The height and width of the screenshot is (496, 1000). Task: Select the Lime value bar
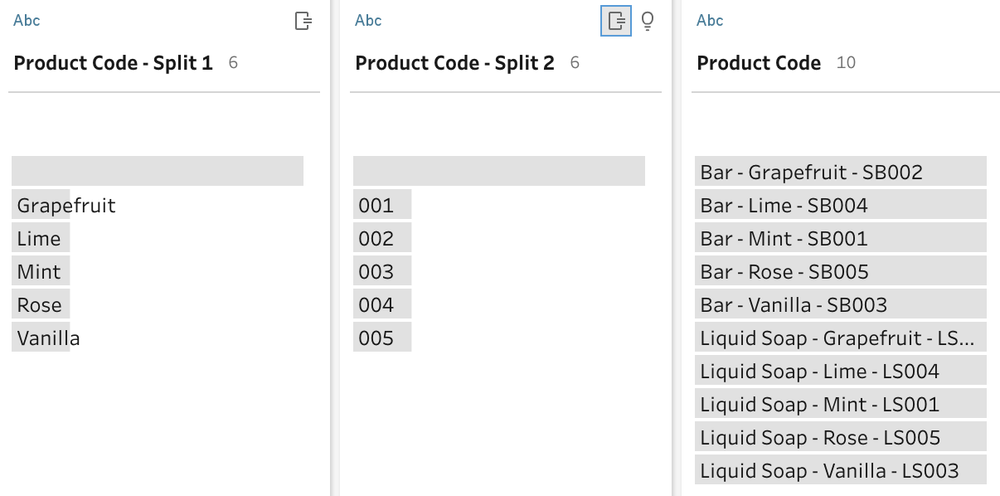tap(39, 238)
